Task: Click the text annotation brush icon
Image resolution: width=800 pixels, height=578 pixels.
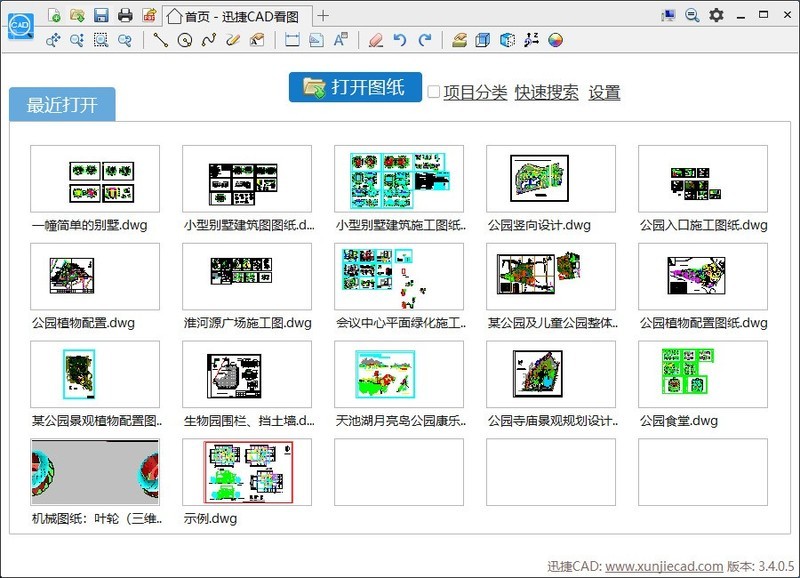Action: (257, 40)
